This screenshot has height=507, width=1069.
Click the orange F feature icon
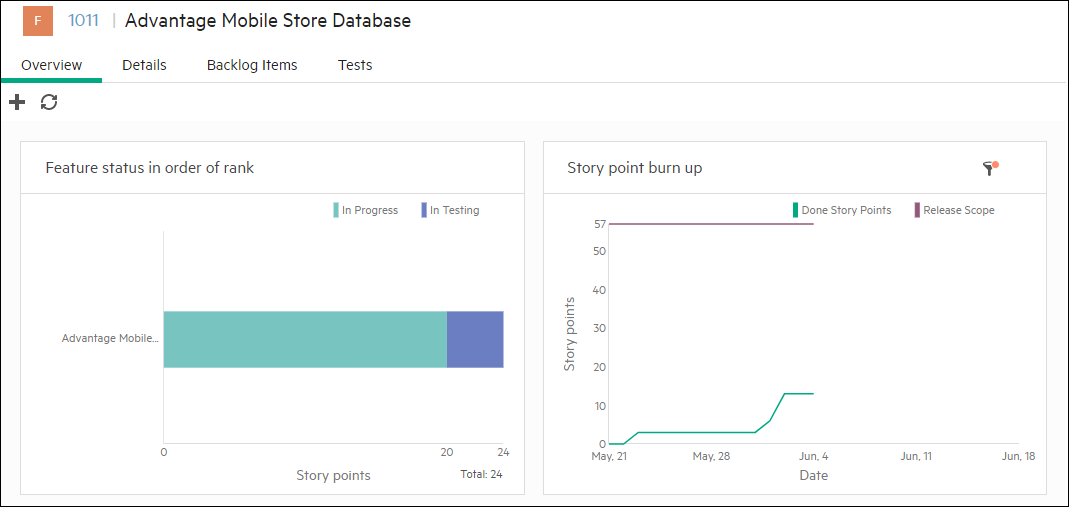click(x=37, y=21)
